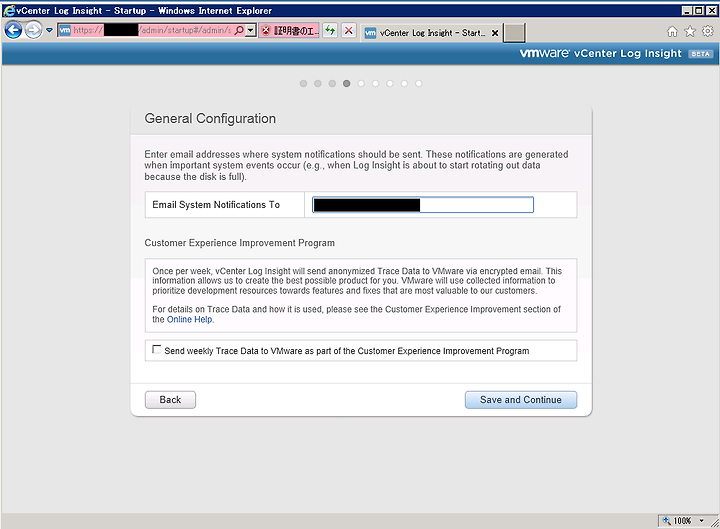Click the zoom magnifier in status bar

[x=666, y=521]
